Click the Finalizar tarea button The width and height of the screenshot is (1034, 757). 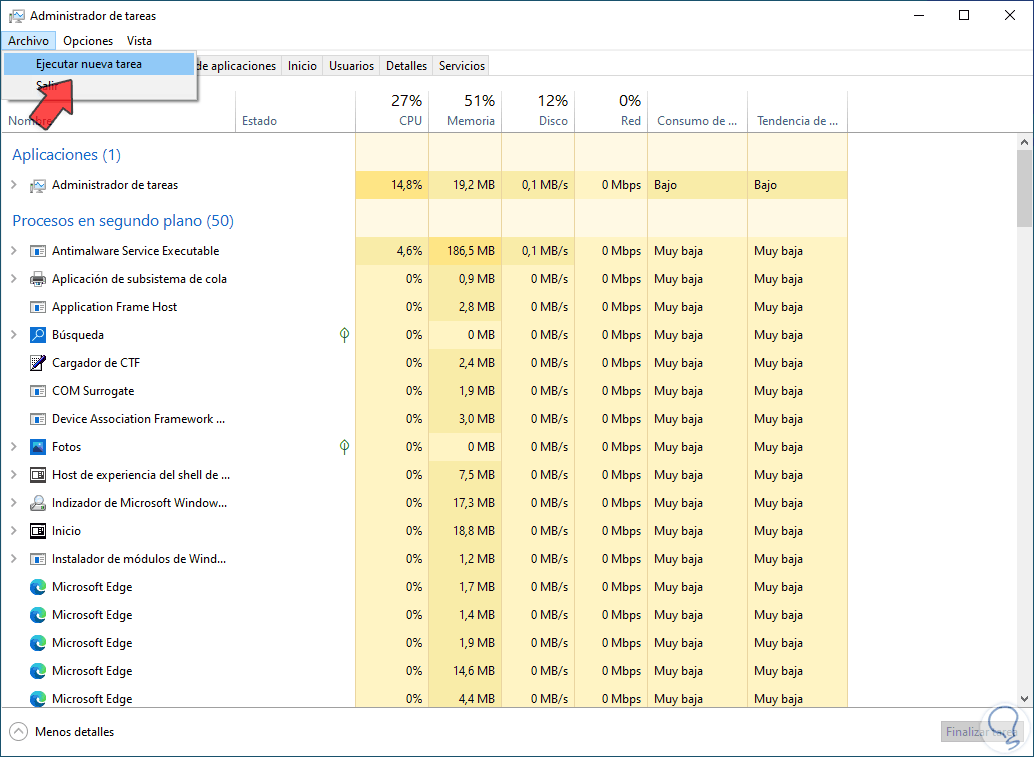pyautogui.click(x=981, y=732)
